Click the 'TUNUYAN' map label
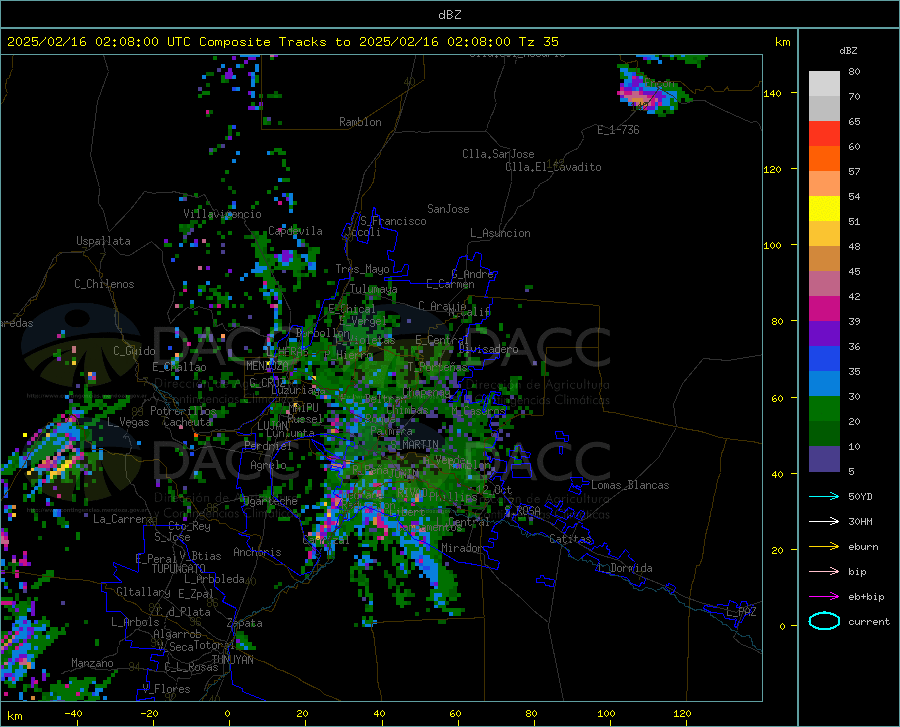The width and height of the screenshot is (900, 727). pos(232,659)
